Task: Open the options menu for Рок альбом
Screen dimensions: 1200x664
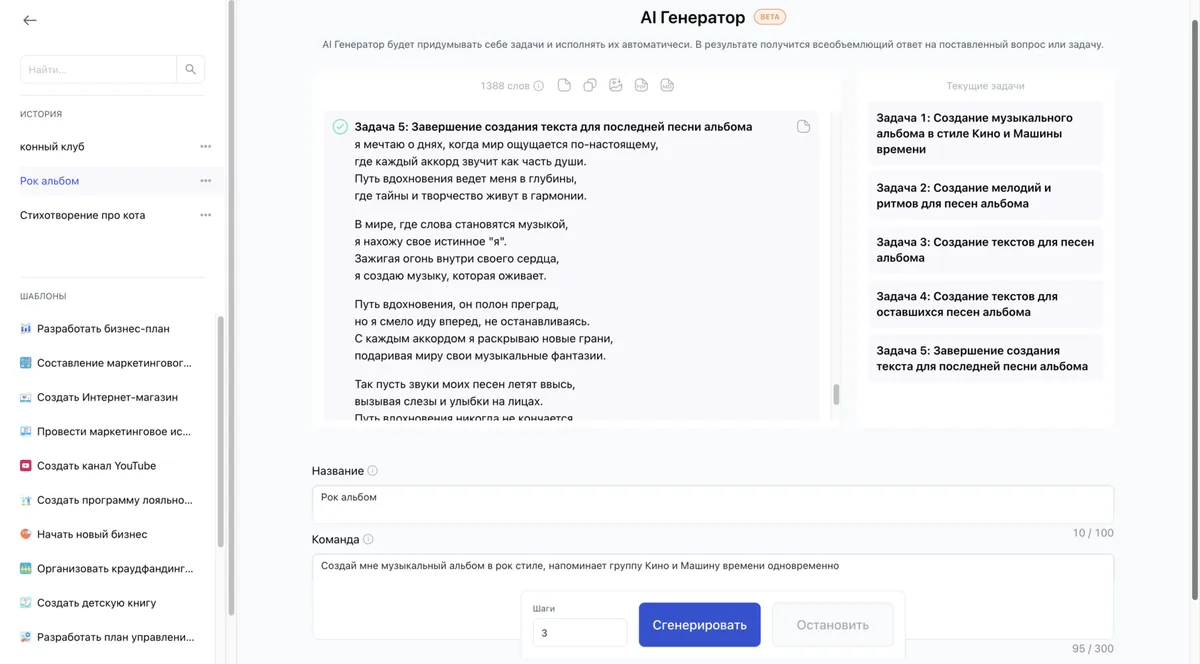Action: pyautogui.click(x=206, y=180)
